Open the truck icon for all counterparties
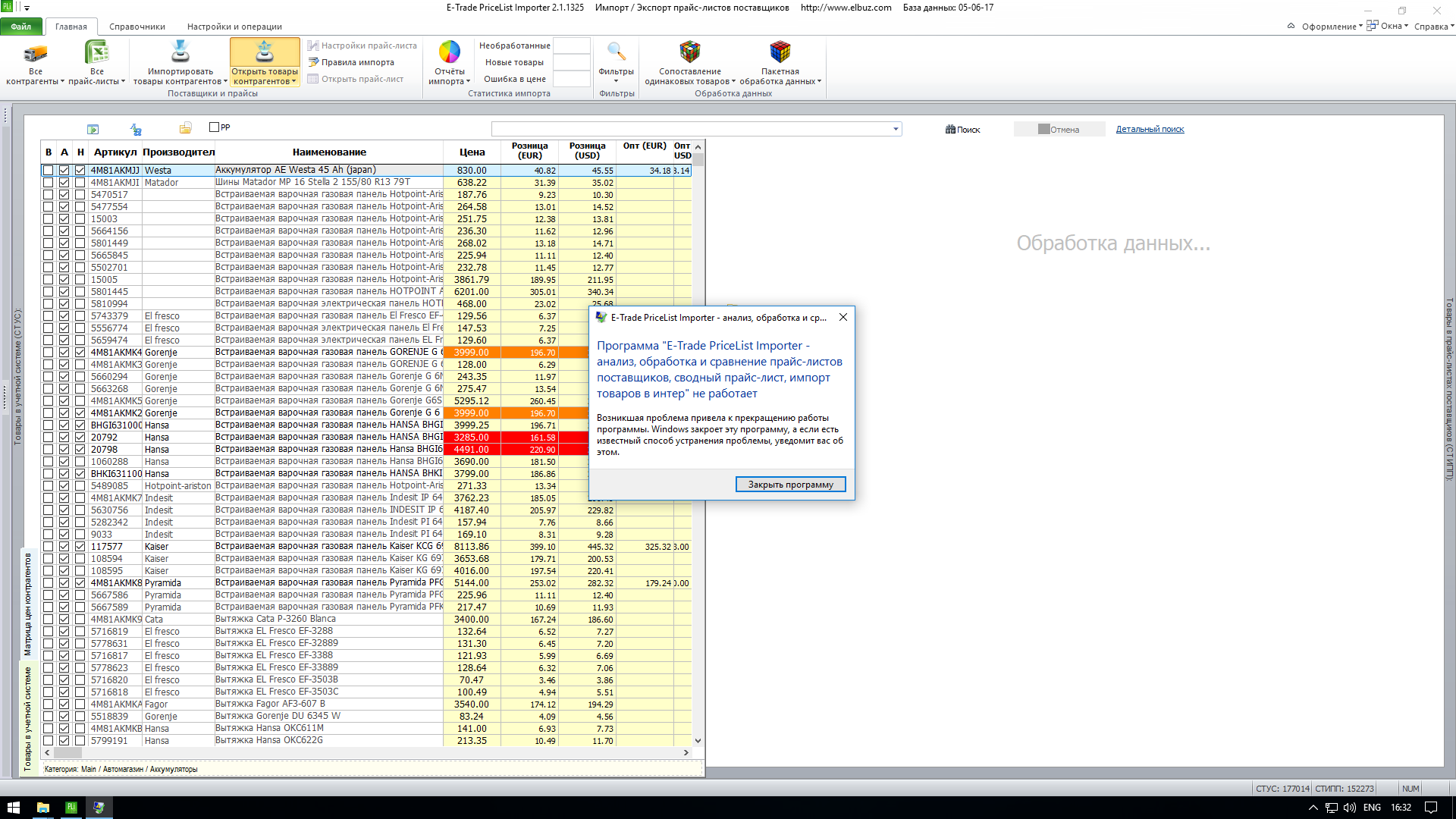This screenshot has width=1456, height=819. click(x=36, y=52)
